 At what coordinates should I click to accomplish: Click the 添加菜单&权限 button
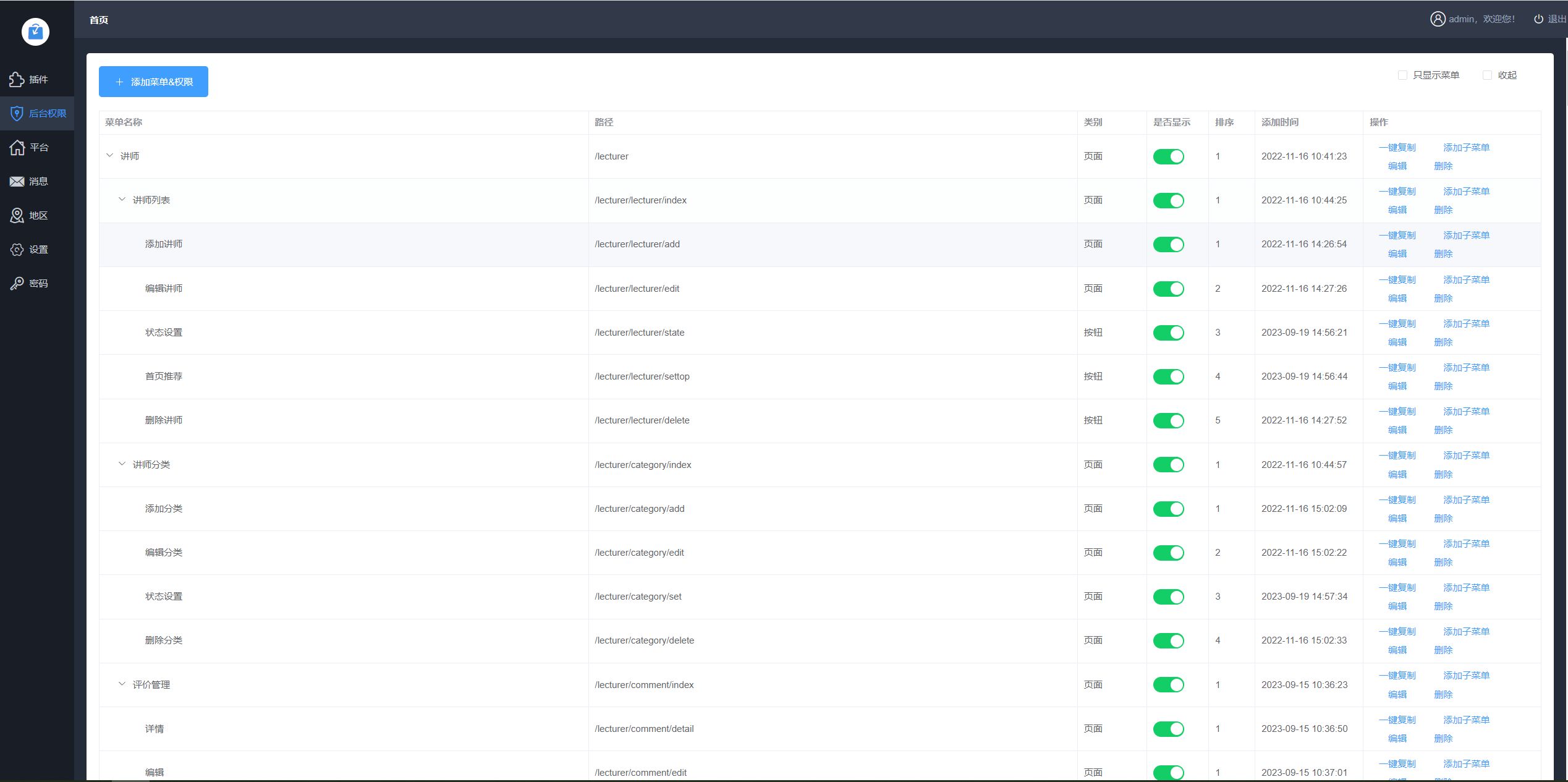coord(153,82)
